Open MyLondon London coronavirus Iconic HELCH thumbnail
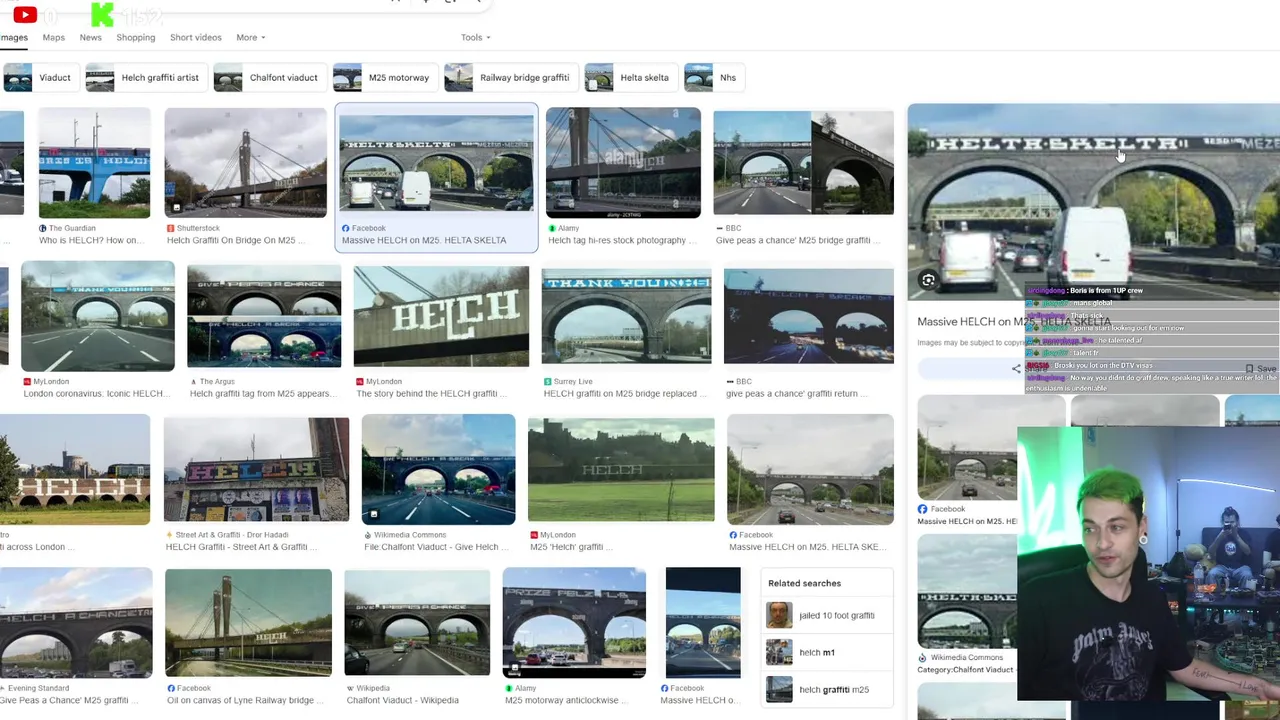1280x720 pixels. click(x=98, y=316)
